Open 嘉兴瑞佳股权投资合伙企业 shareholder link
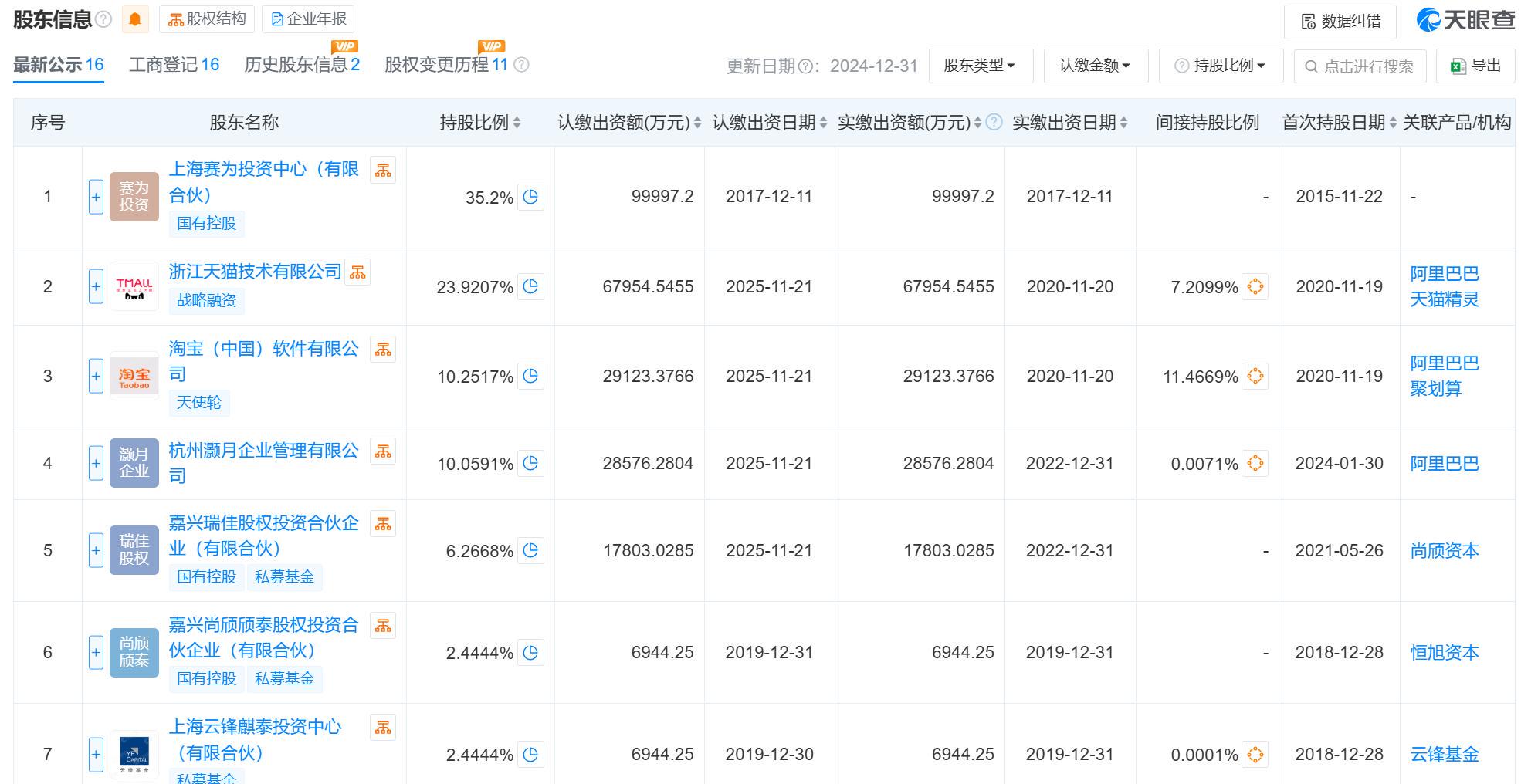This screenshot has height=784, width=1521. (264, 536)
